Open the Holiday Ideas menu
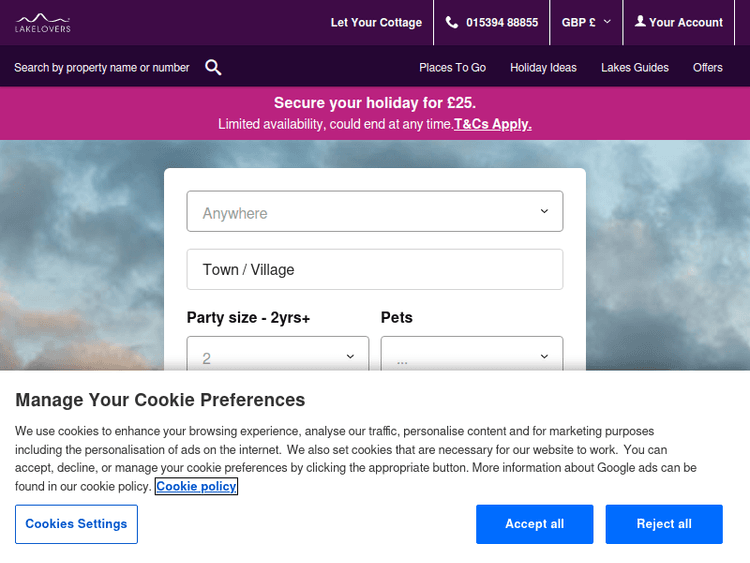This screenshot has width=750, height=563. [543, 67]
